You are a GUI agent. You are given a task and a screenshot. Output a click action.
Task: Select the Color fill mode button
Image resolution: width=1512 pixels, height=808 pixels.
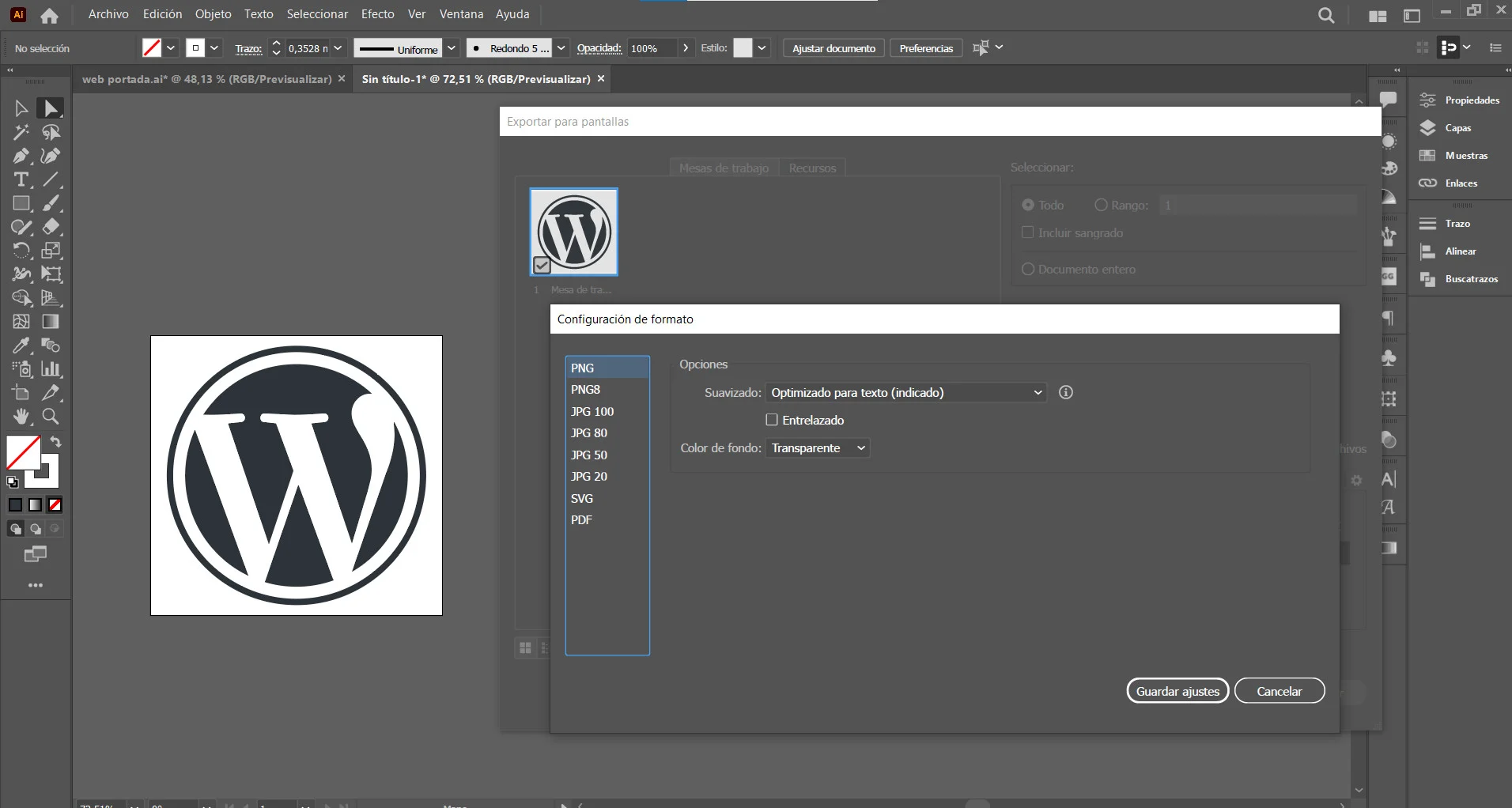coord(16,504)
